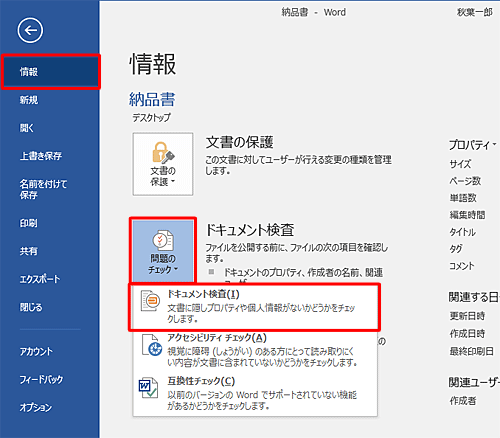
Task: Click the サイズ property label
Action: 460,164
